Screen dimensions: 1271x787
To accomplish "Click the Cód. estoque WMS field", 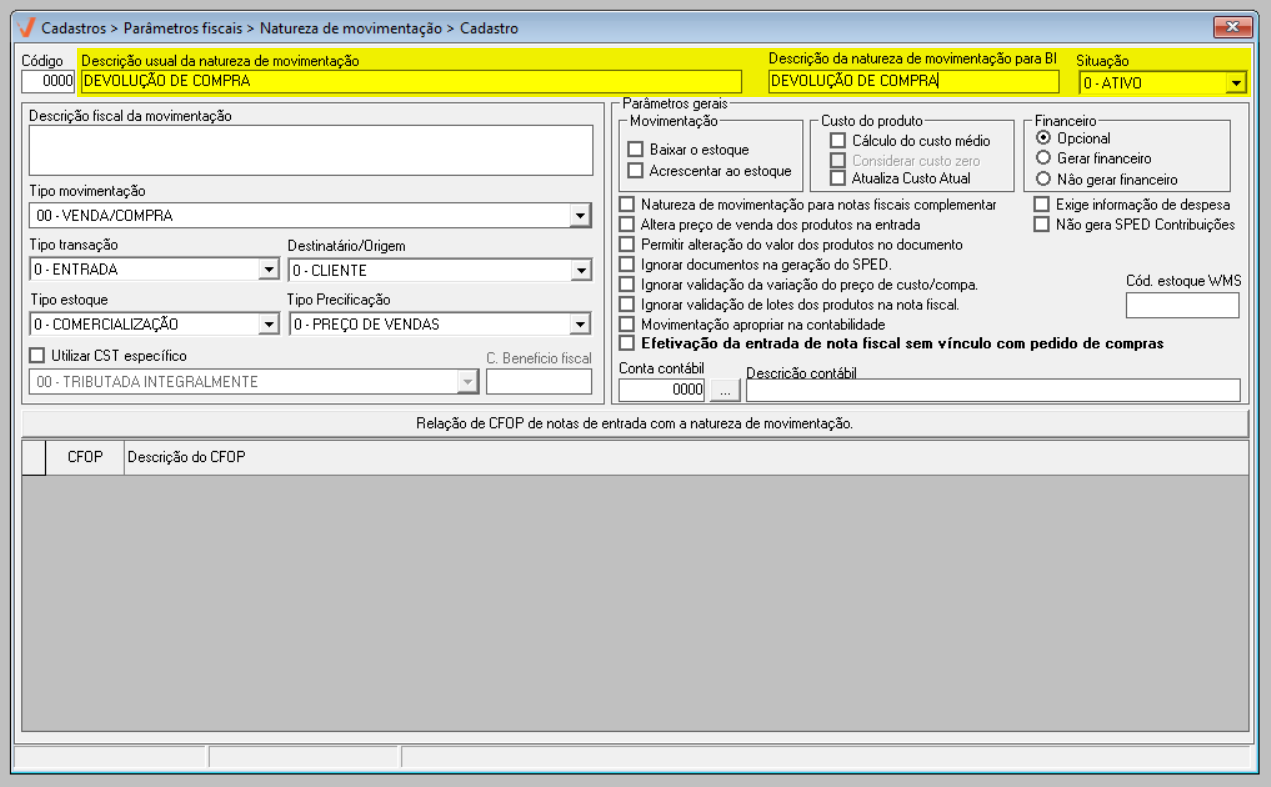I will click(1182, 305).
